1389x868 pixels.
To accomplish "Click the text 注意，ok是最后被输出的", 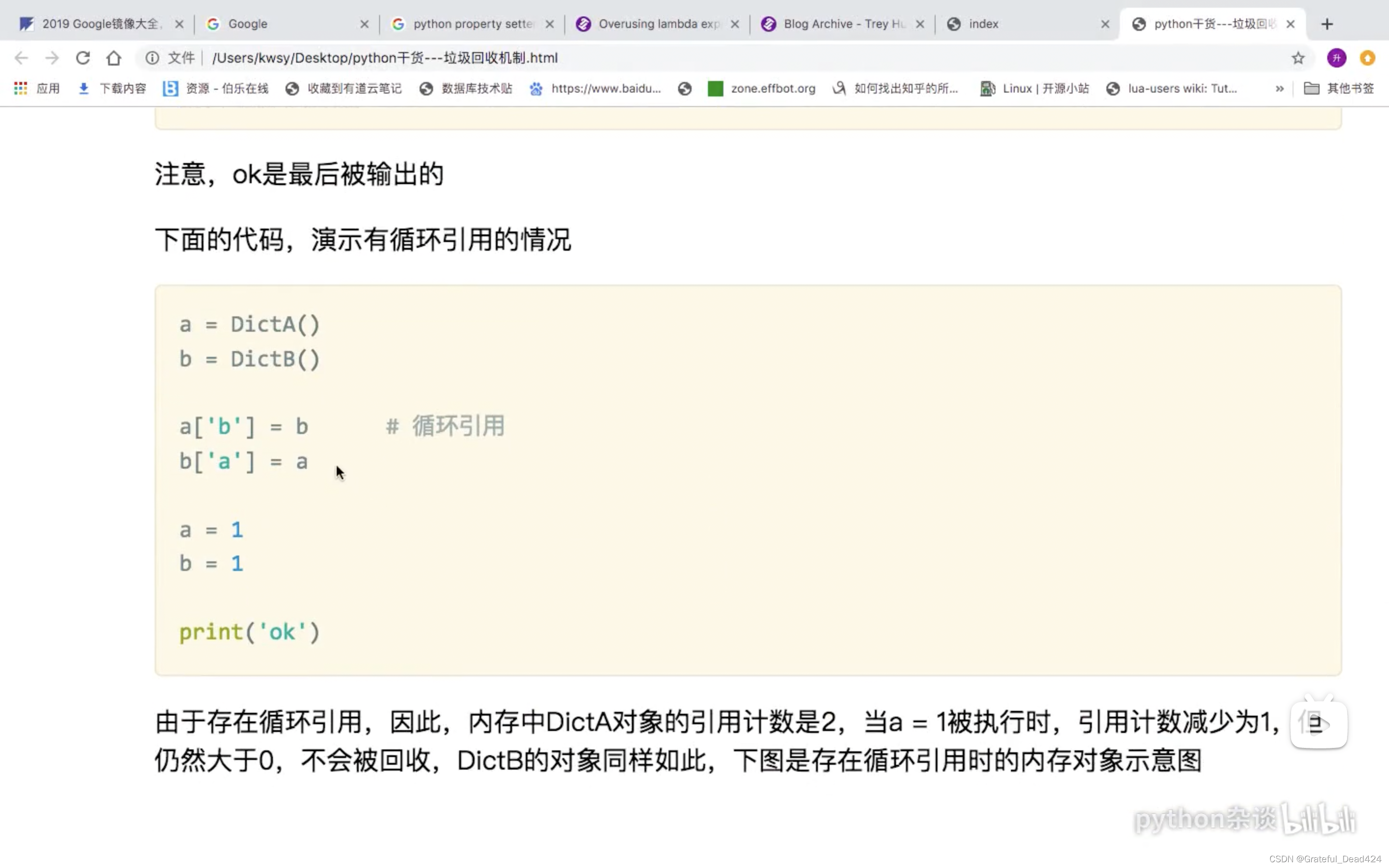I will [x=299, y=174].
